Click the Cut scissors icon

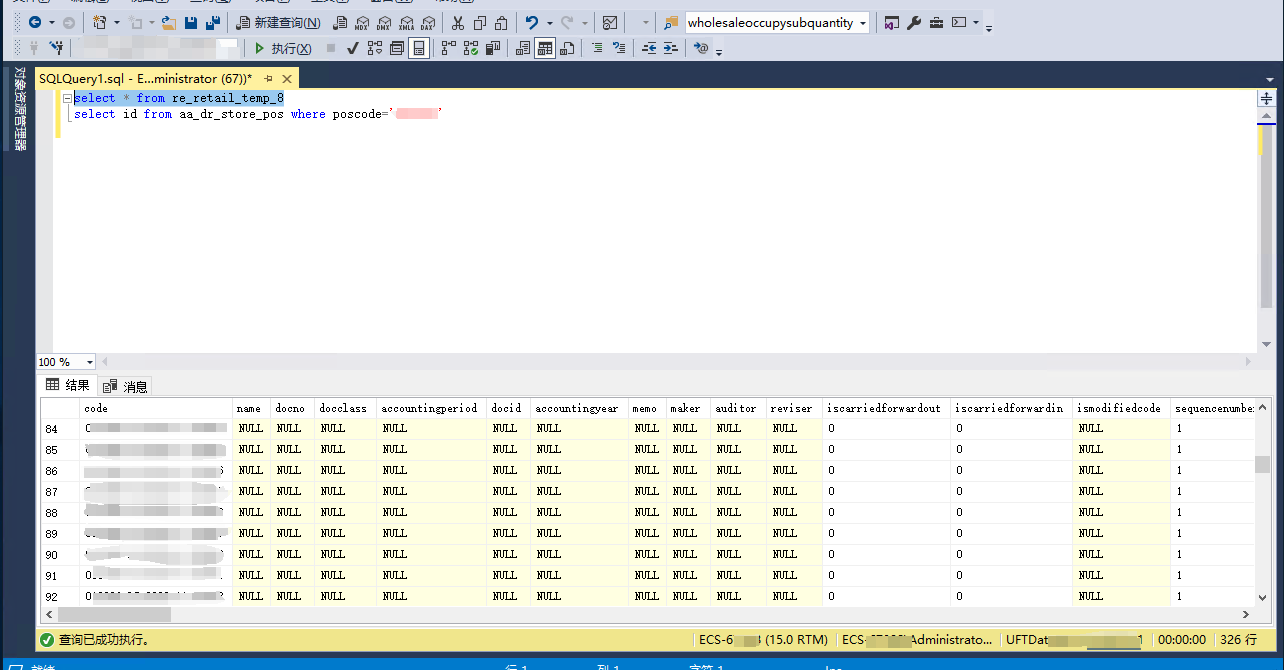click(457, 23)
